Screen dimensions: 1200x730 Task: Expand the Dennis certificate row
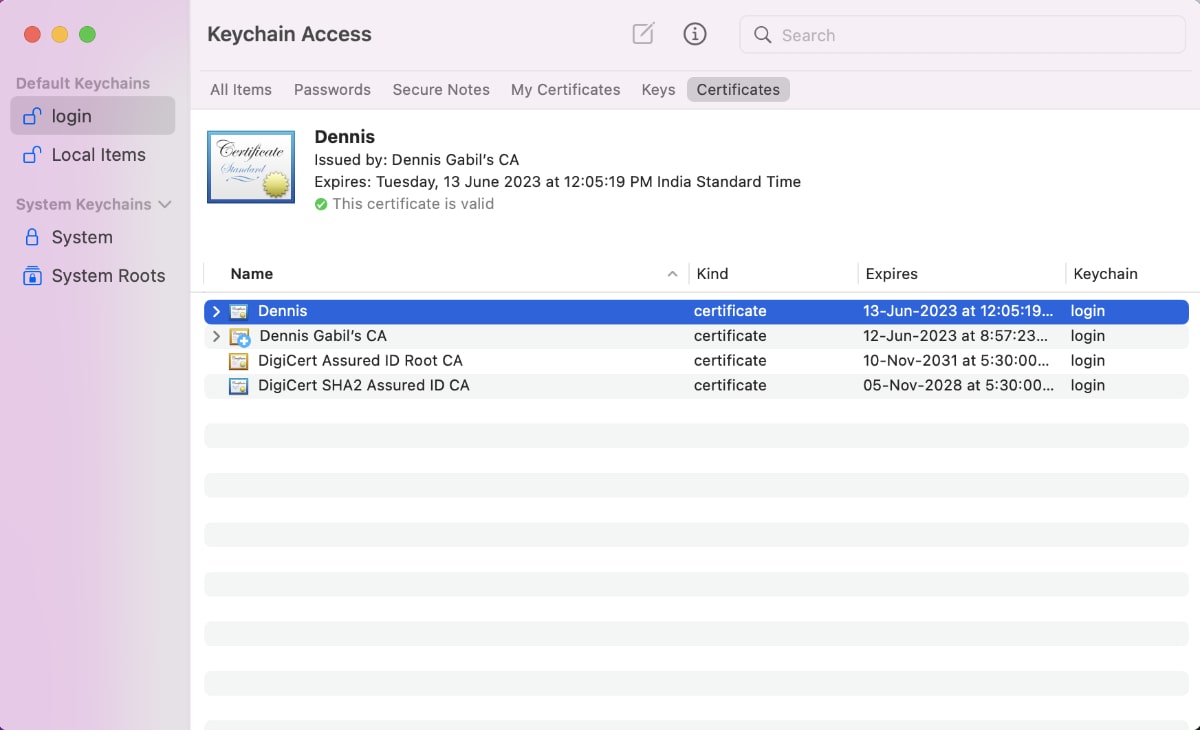[x=216, y=311]
